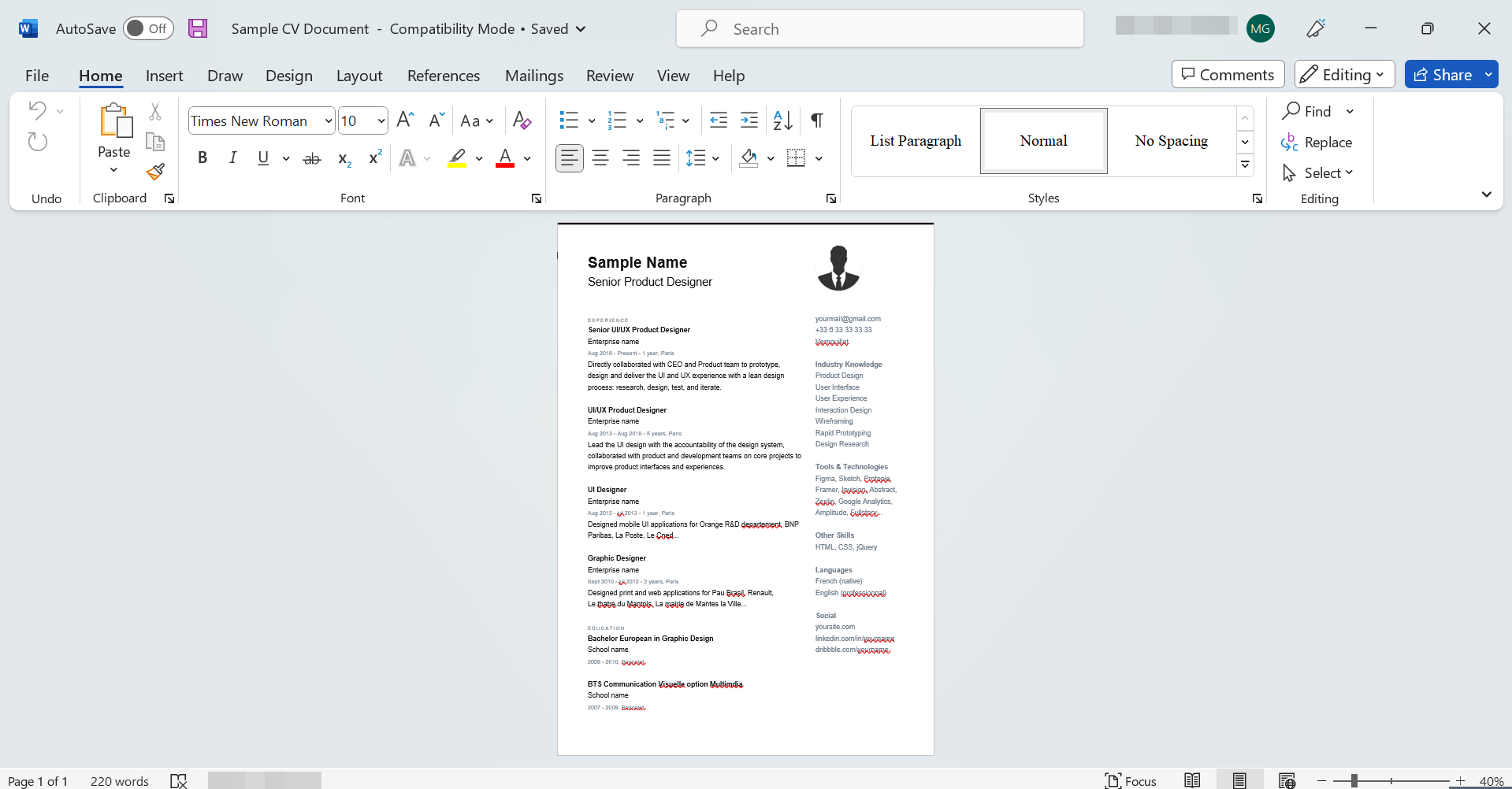This screenshot has width=1512, height=789.
Task: Click the Replace button
Action: coord(1317,143)
